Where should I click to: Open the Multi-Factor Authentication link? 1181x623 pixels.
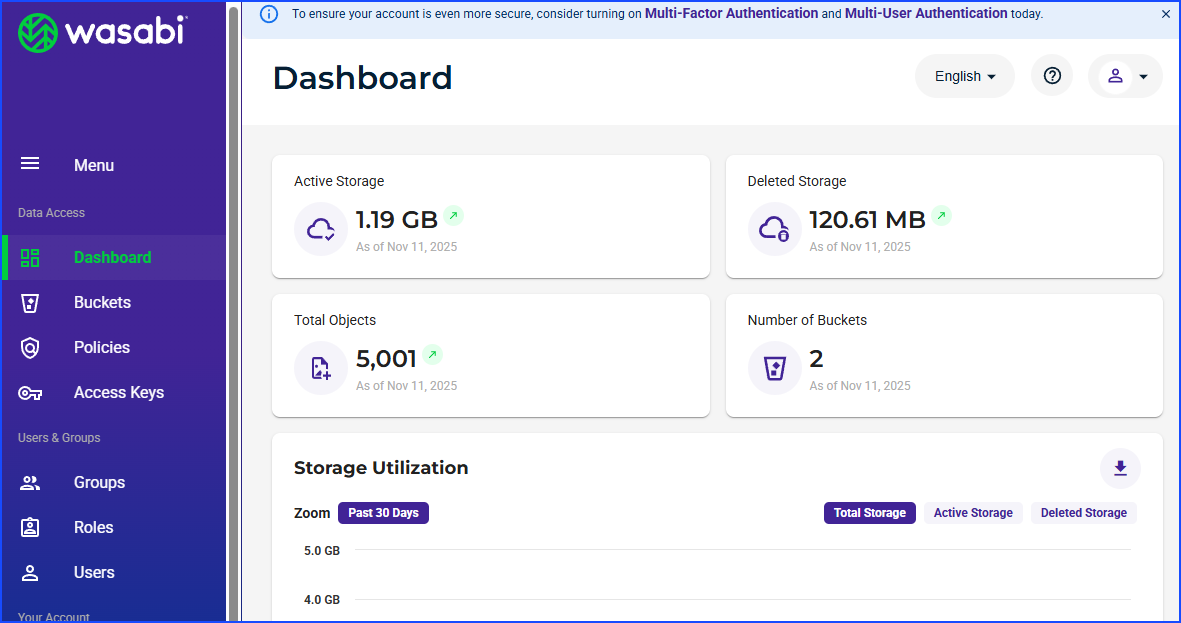(x=731, y=14)
